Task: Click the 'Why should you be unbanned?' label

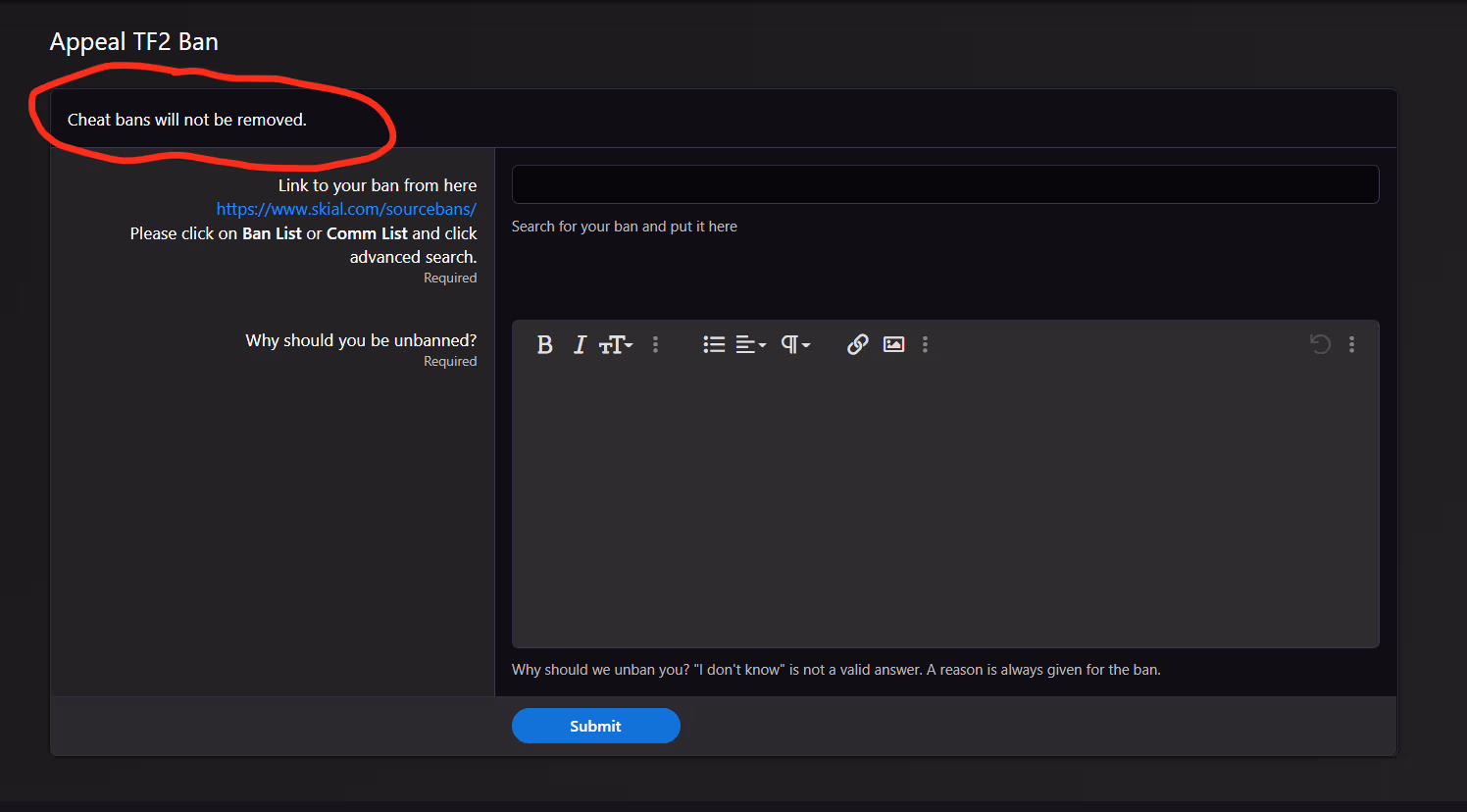Action: tap(361, 340)
